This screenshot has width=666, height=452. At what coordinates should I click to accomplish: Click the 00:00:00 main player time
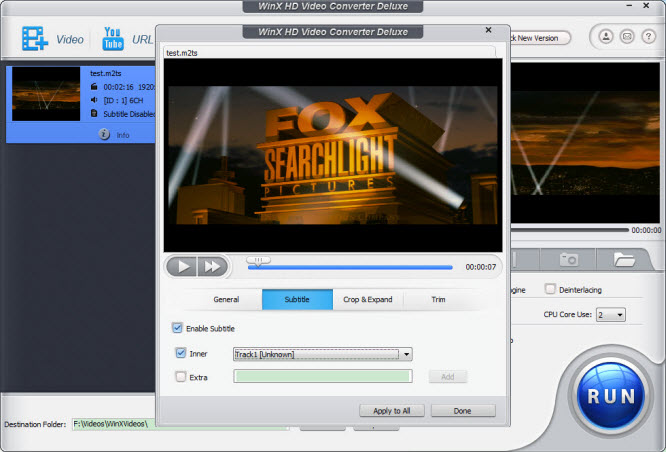(646, 230)
